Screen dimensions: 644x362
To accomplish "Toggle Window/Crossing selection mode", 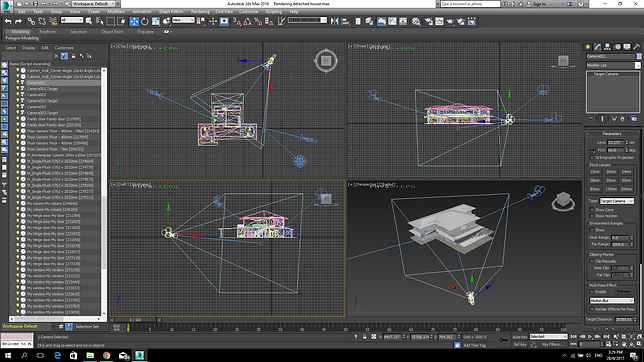I will (122, 21).
